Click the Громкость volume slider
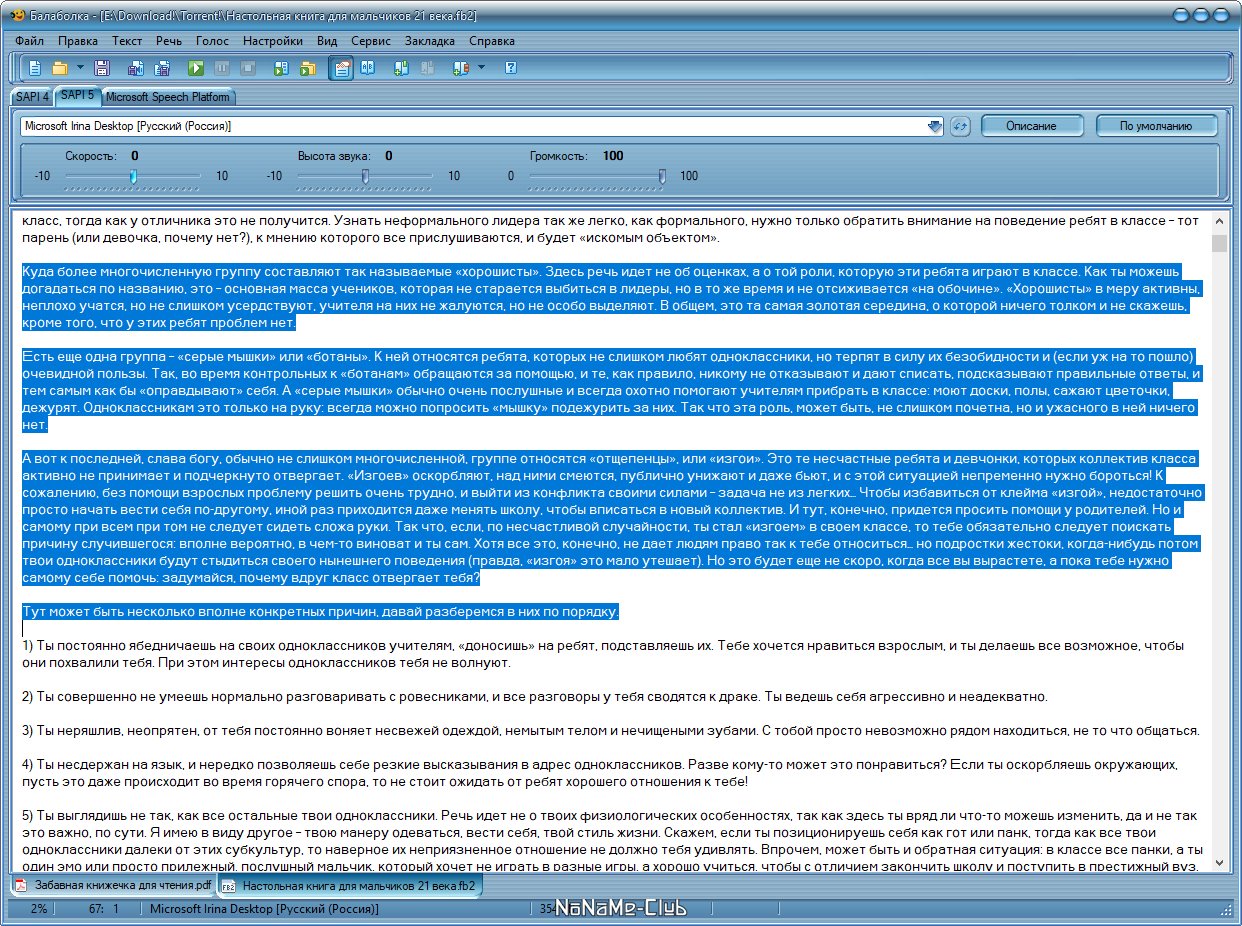Screen dimensions: 1242x926 [597, 176]
